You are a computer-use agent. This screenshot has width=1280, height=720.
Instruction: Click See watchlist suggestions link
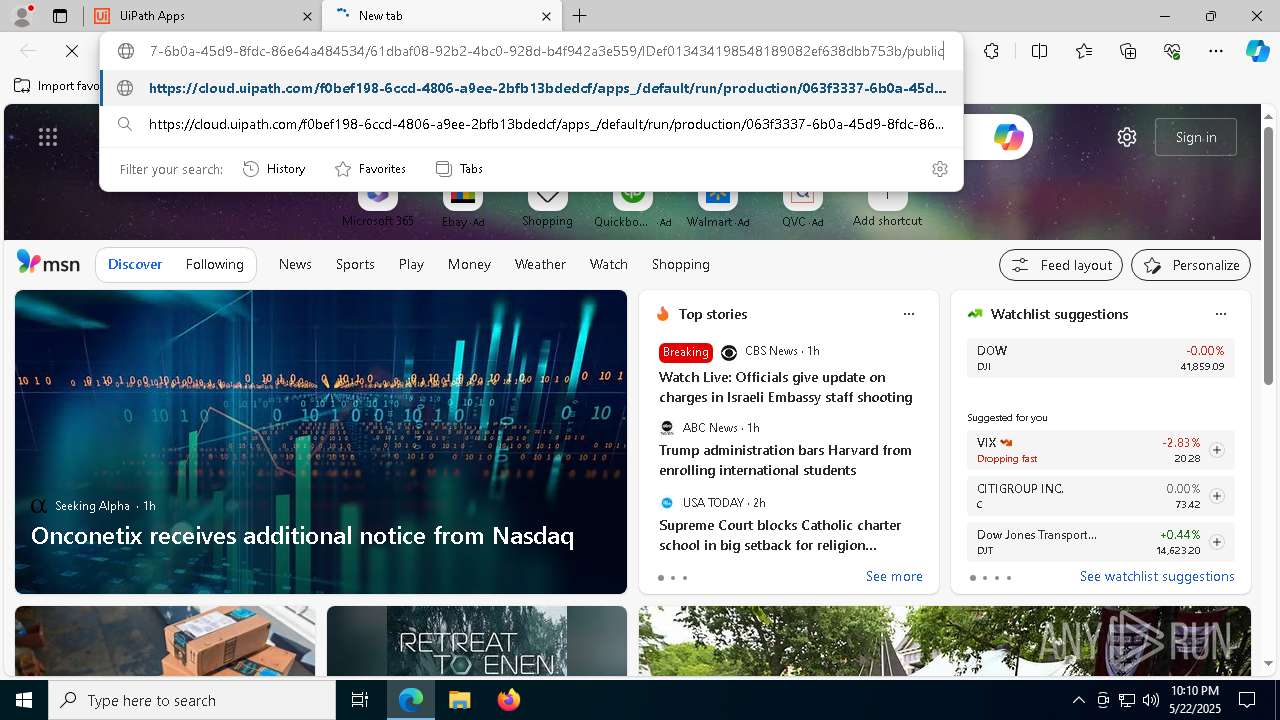coord(1157,576)
